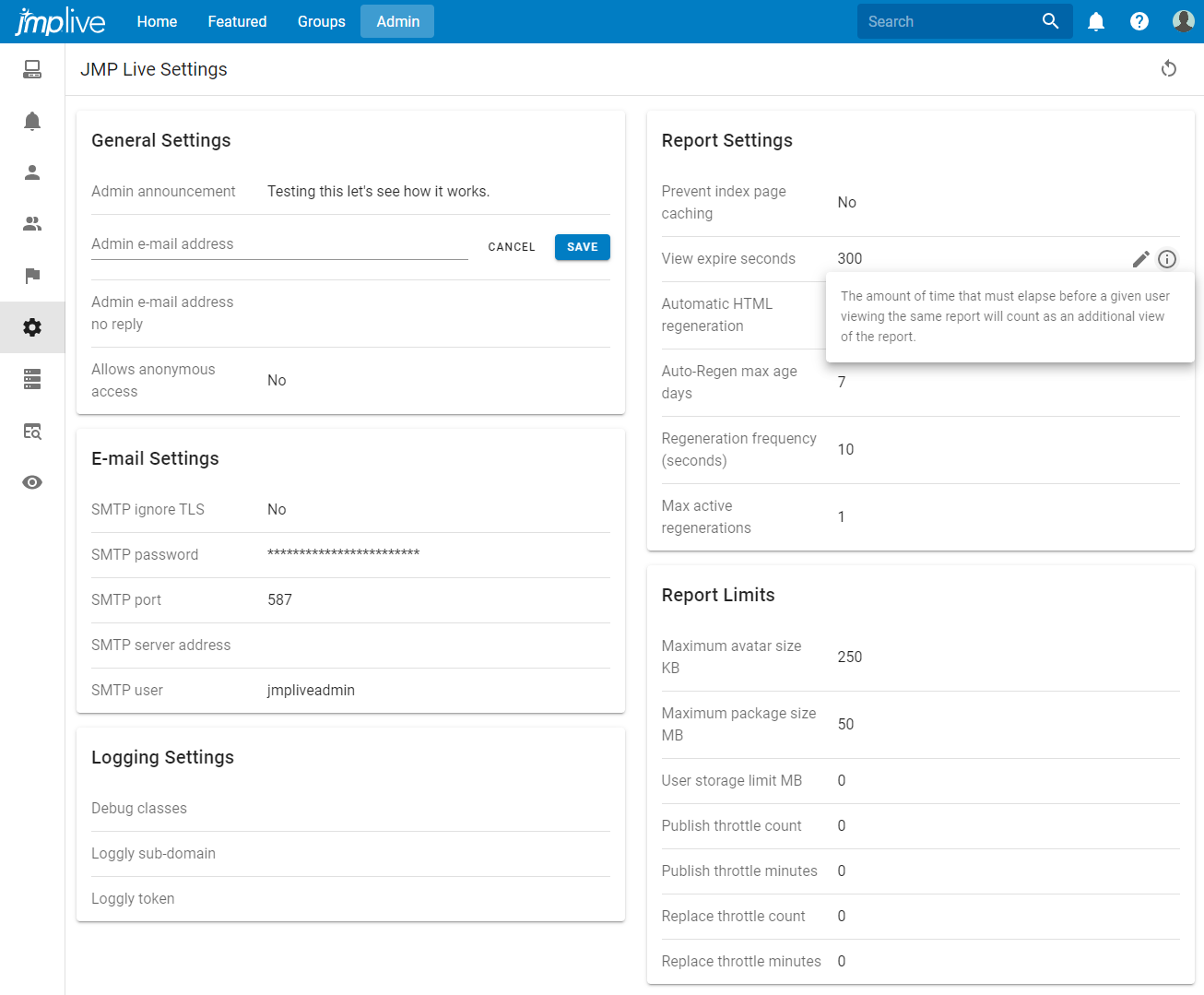
Task: Open the search preview sidebar tool
Action: (x=32, y=431)
